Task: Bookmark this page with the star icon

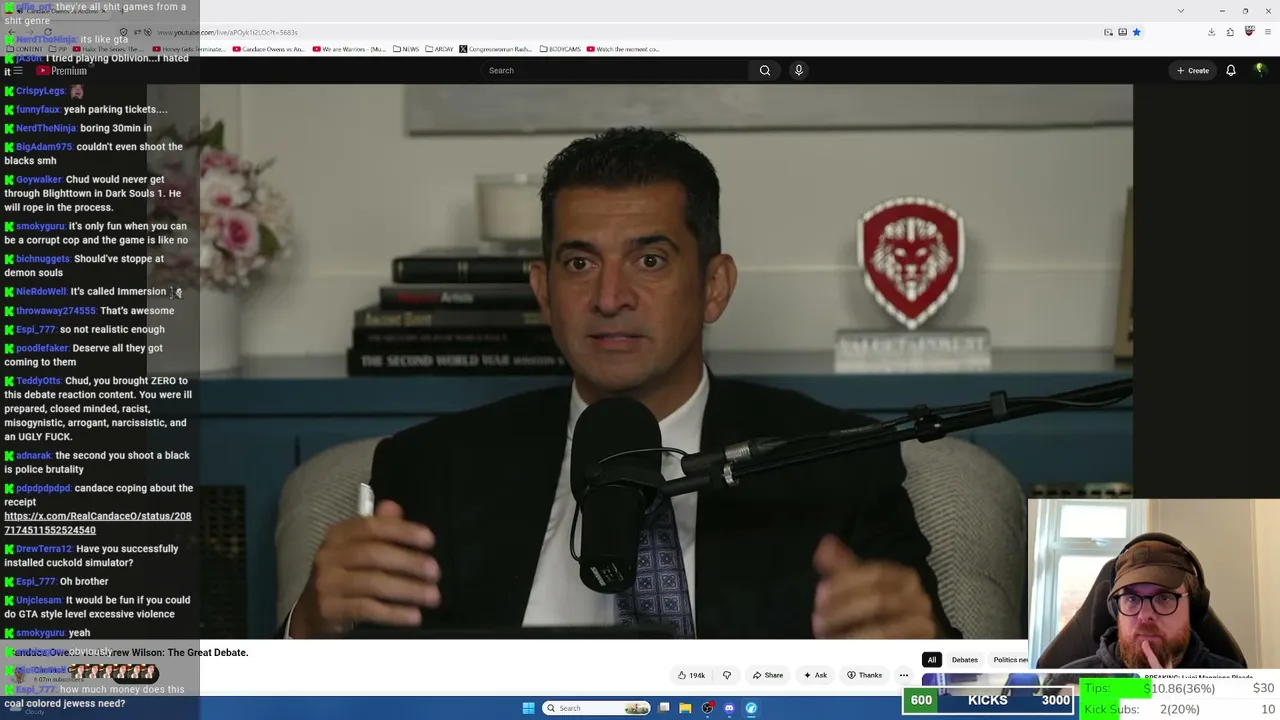Action: point(1136,32)
